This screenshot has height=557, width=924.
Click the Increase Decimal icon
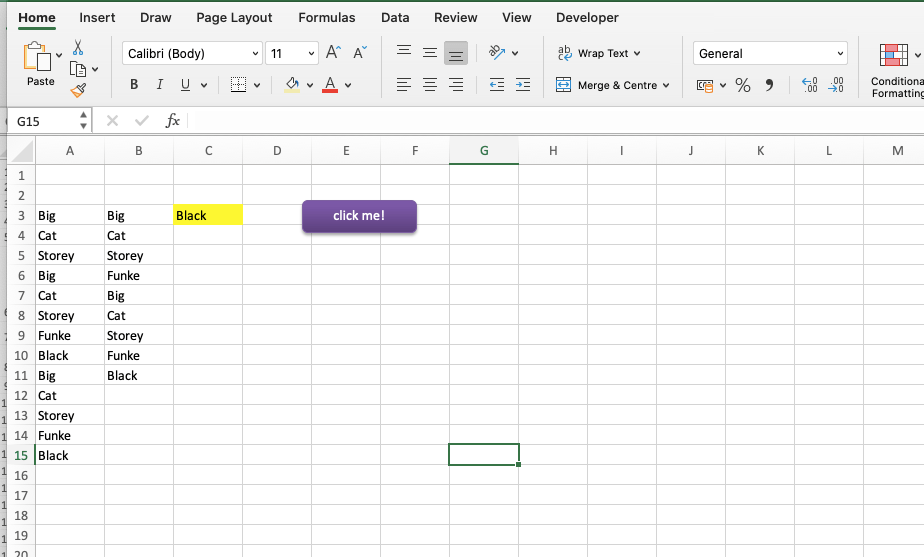[x=810, y=85]
